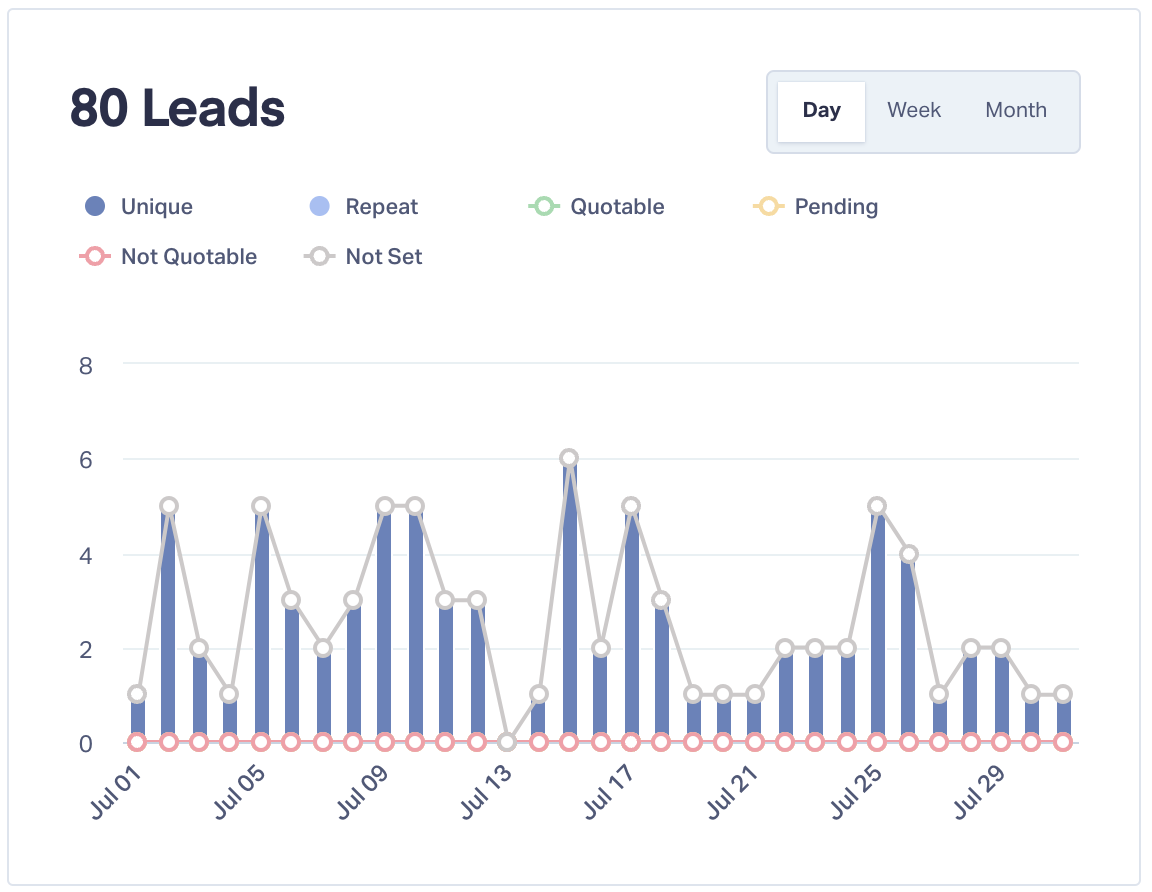Viewport: 1152px width, 892px height.
Task: Toggle the Not Set series legend
Action: [363, 256]
